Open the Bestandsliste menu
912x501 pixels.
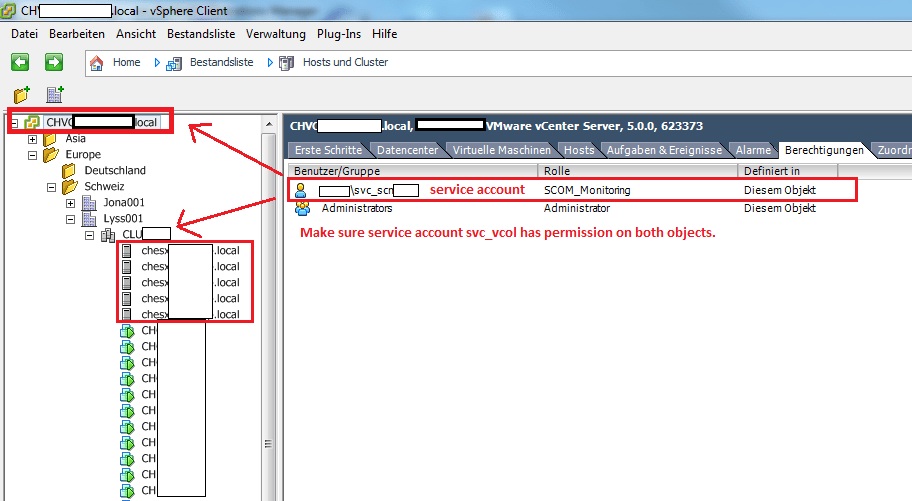point(201,34)
